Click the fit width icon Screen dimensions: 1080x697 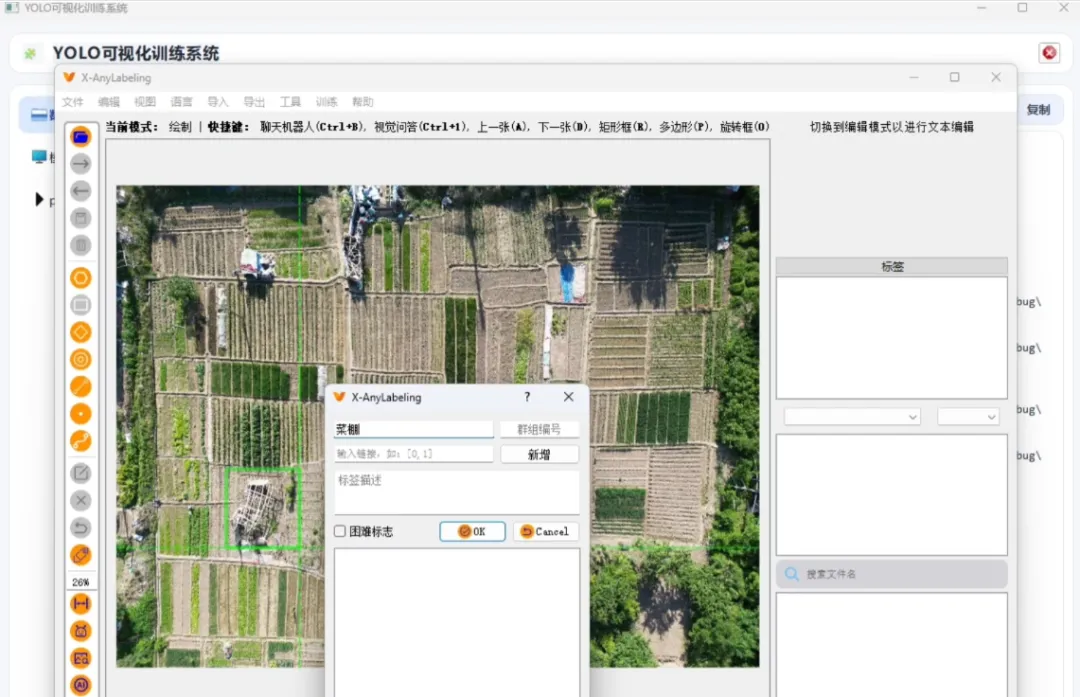coord(81,604)
